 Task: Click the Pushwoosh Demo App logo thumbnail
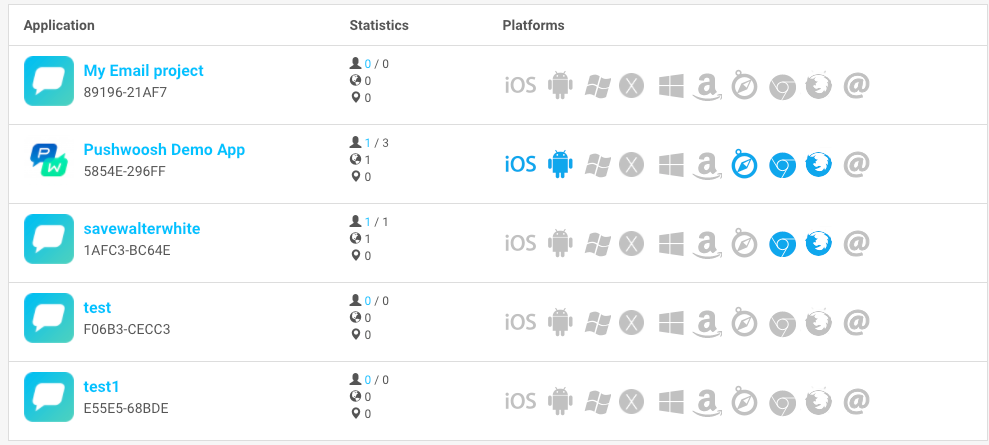pos(49,159)
